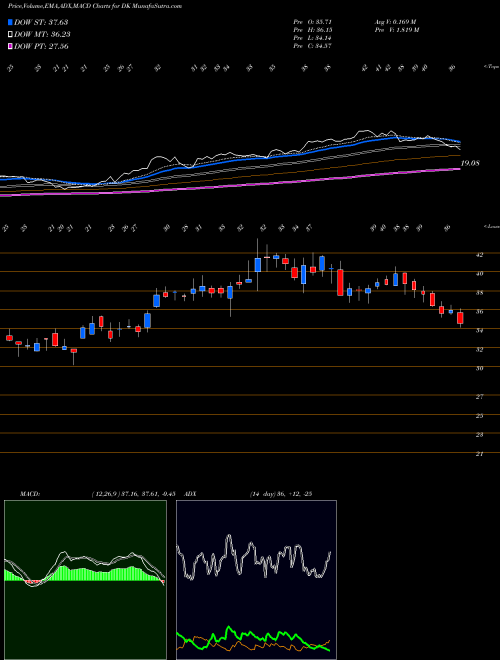The width and height of the screenshot is (500, 660).
Task: Click the 34 price axis label
Action: [479, 330]
